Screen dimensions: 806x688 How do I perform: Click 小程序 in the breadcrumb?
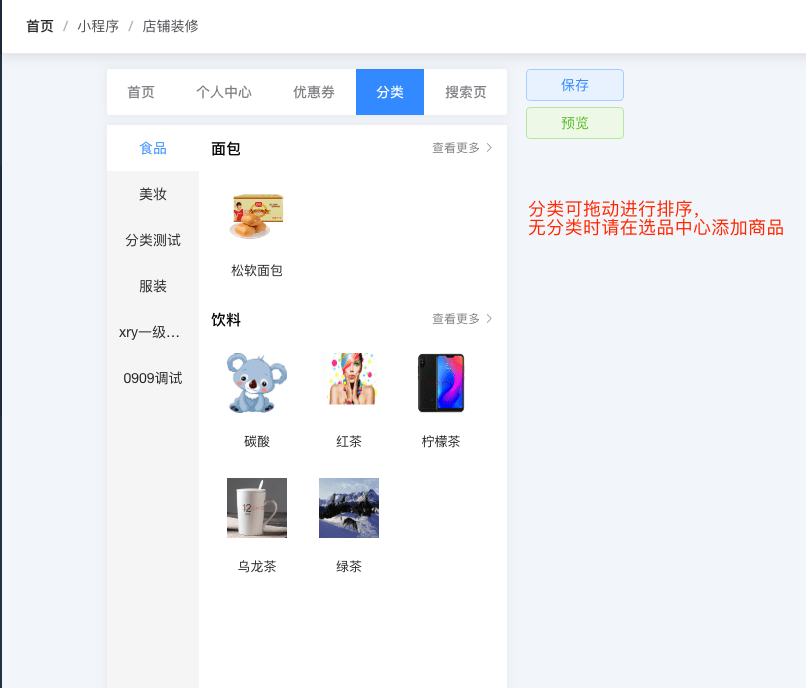(x=98, y=26)
